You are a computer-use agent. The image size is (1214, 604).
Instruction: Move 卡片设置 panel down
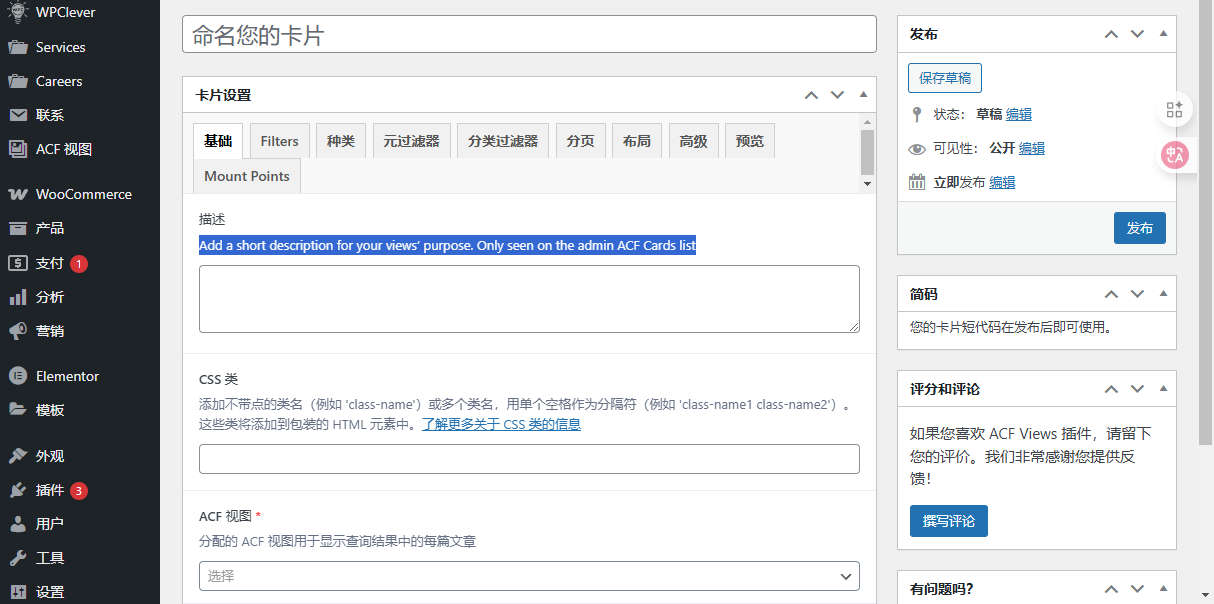837,95
